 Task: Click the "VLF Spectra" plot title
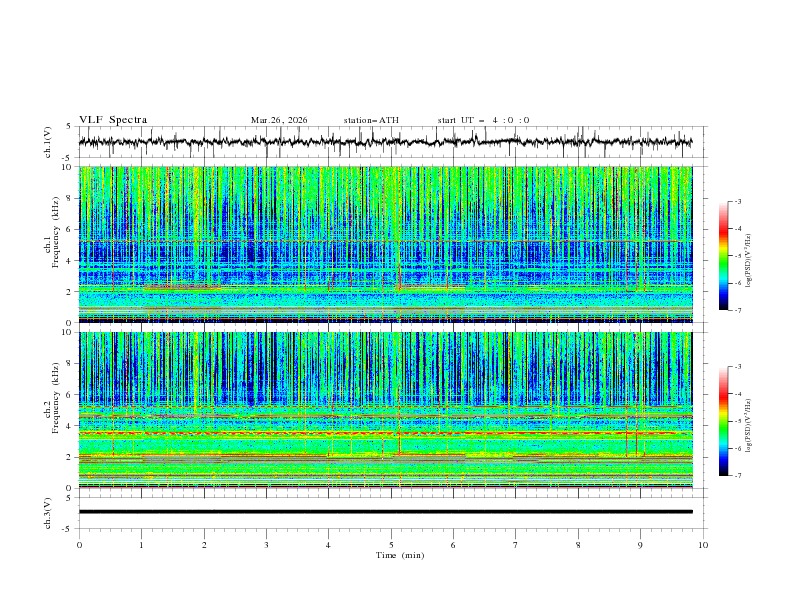(113, 120)
